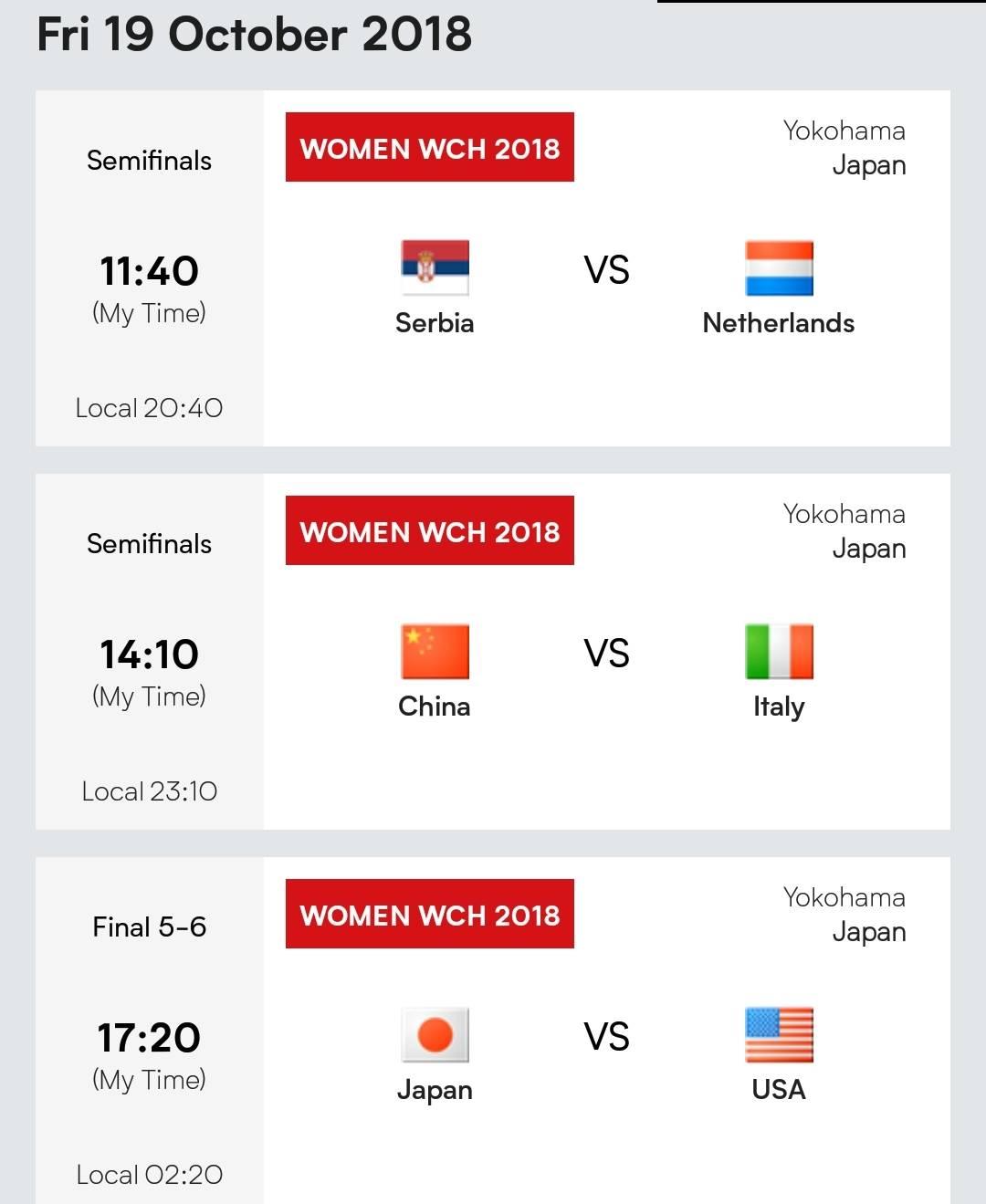986x1204 pixels.
Task: Select the Italy team name
Action: pos(779,707)
